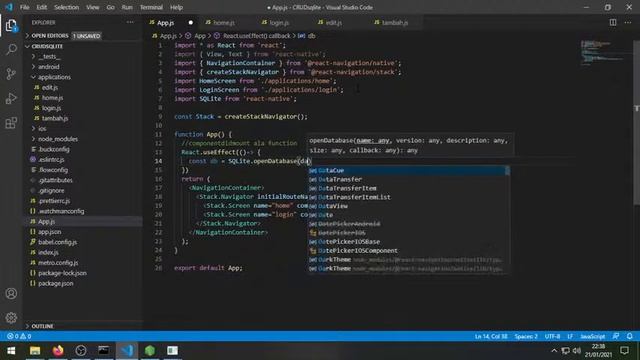Image resolution: width=640 pixels, height=360 pixels.
Task: Open Firefox from the taskbar
Action: coord(58,351)
